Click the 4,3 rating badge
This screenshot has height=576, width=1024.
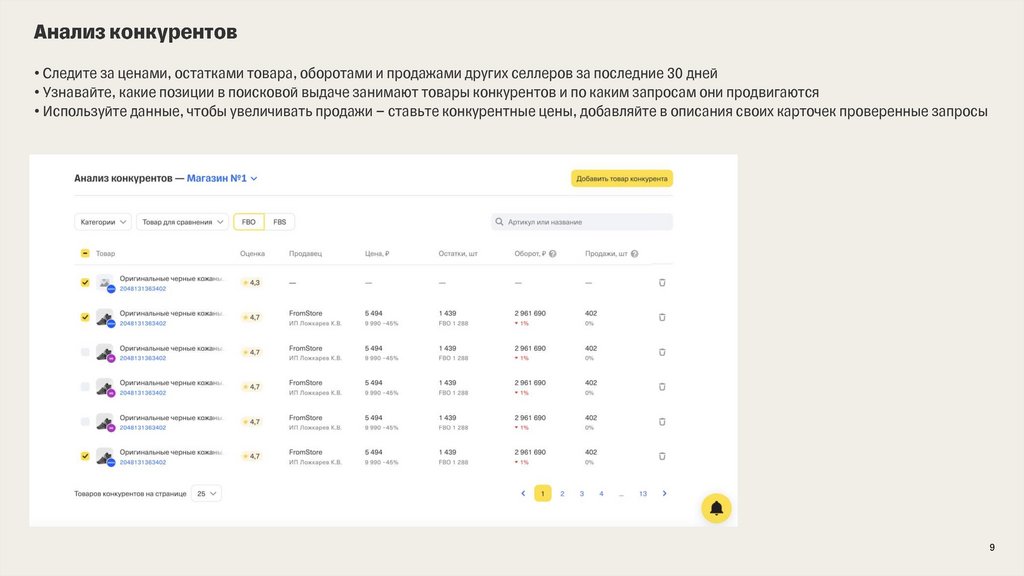pos(251,283)
